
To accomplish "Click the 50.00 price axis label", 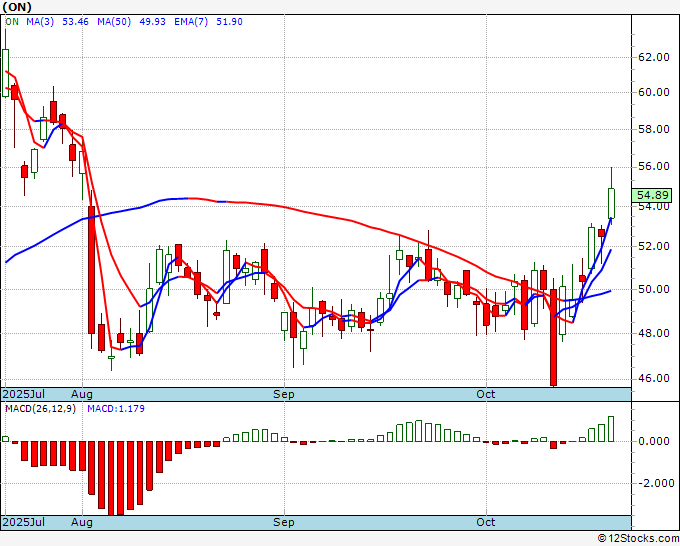I will (x=653, y=289).
